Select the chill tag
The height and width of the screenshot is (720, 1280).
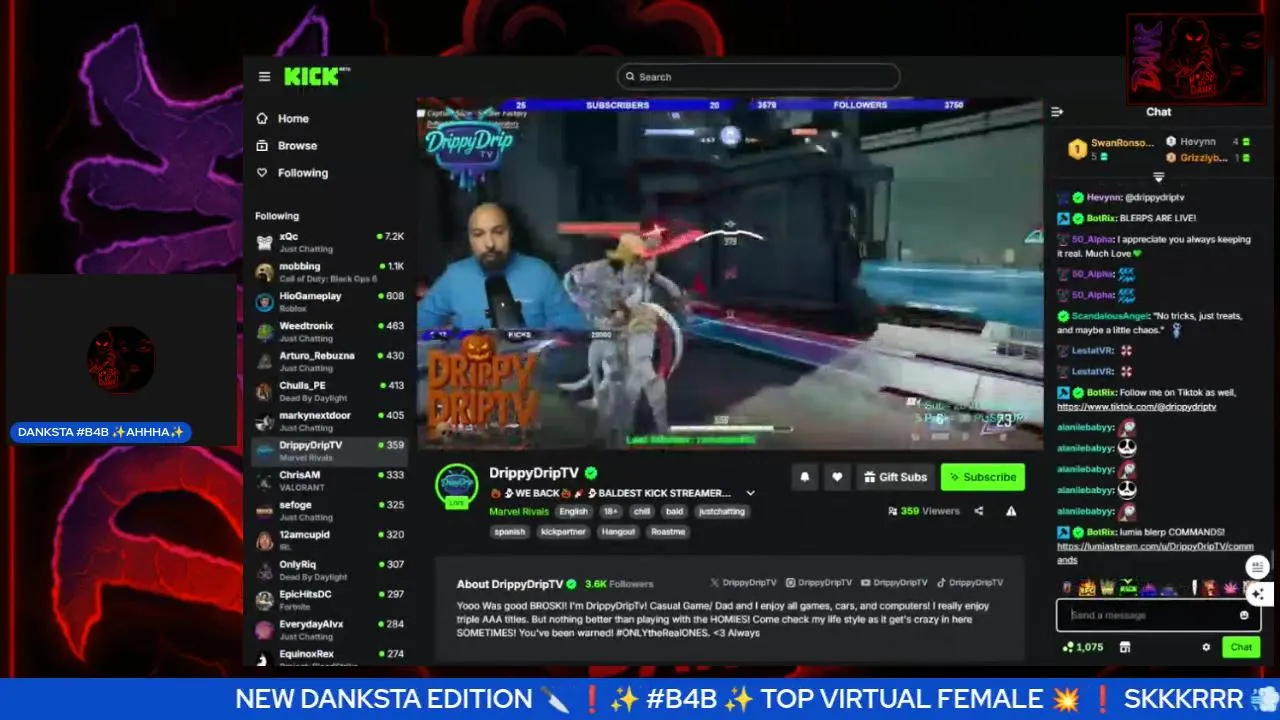[x=642, y=511]
